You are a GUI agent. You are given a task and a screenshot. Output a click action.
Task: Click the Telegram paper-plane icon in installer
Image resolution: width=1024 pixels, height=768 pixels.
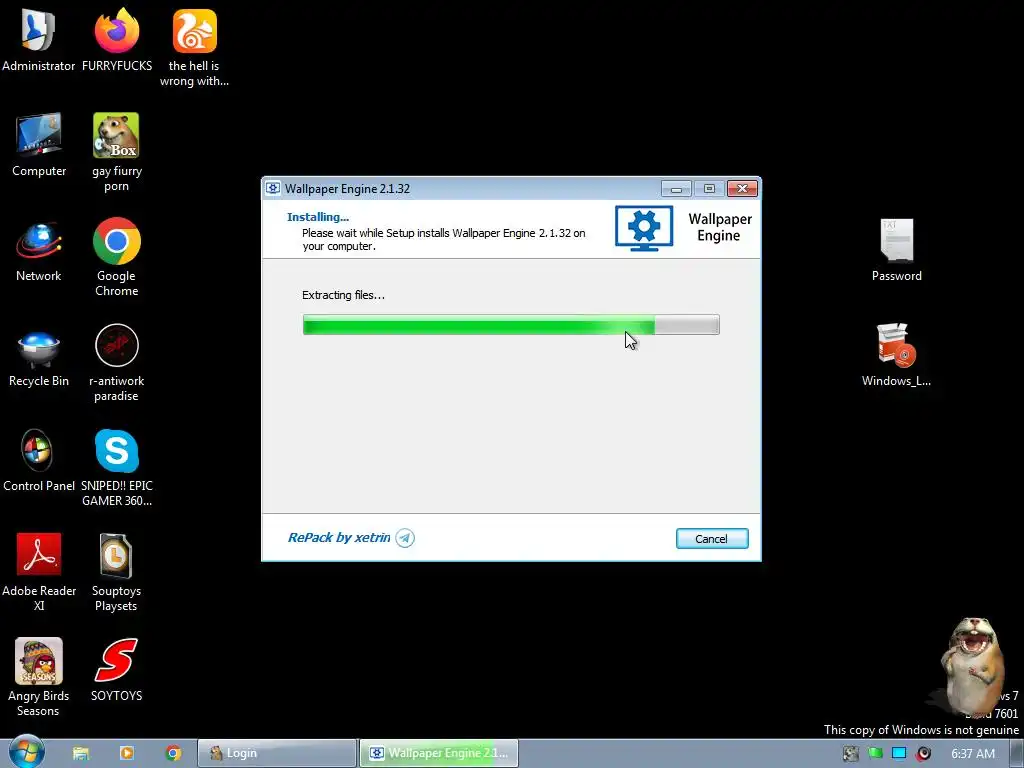tap(405, 538)
